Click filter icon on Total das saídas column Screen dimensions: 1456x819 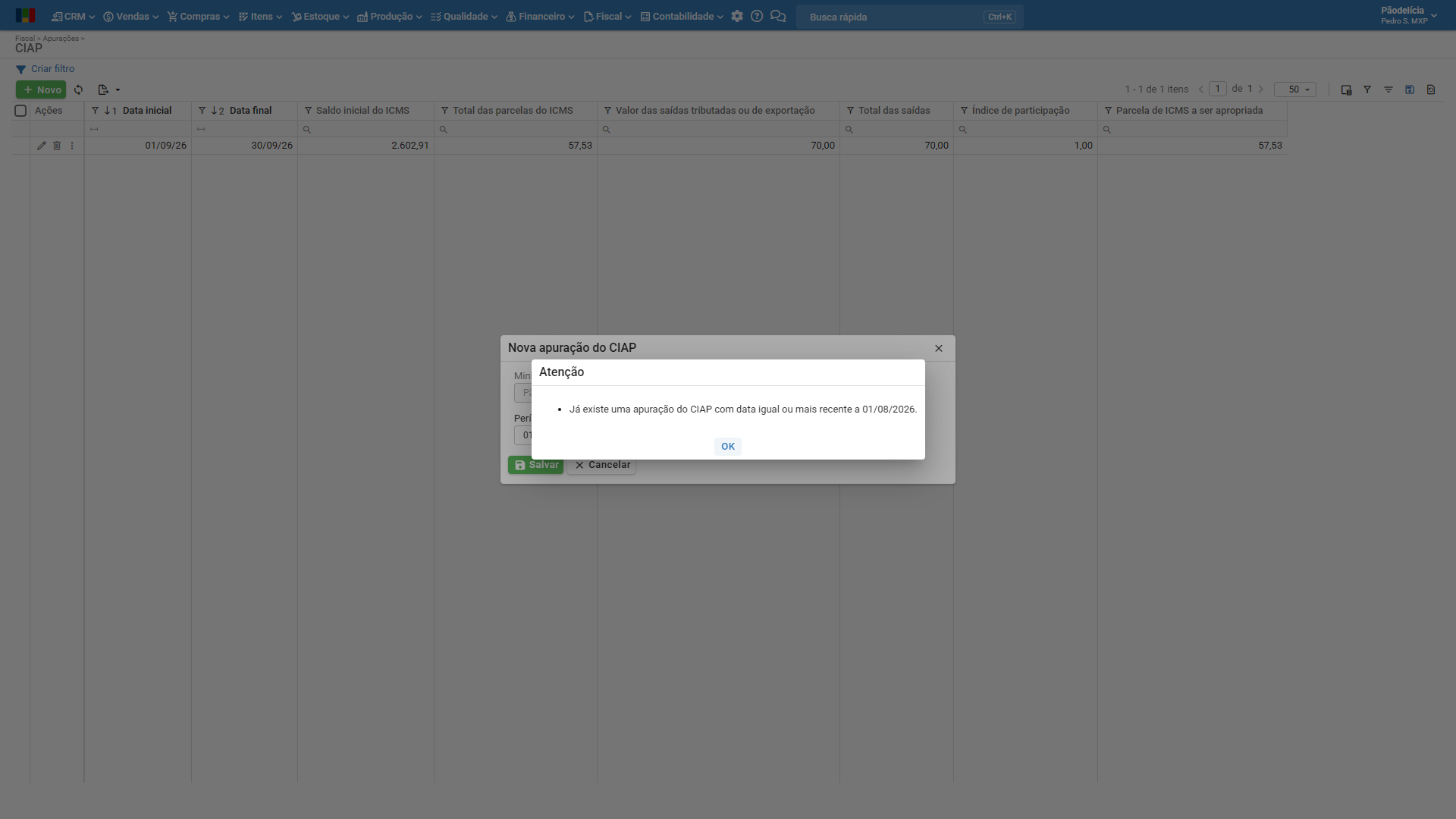[x=850, y=111]
